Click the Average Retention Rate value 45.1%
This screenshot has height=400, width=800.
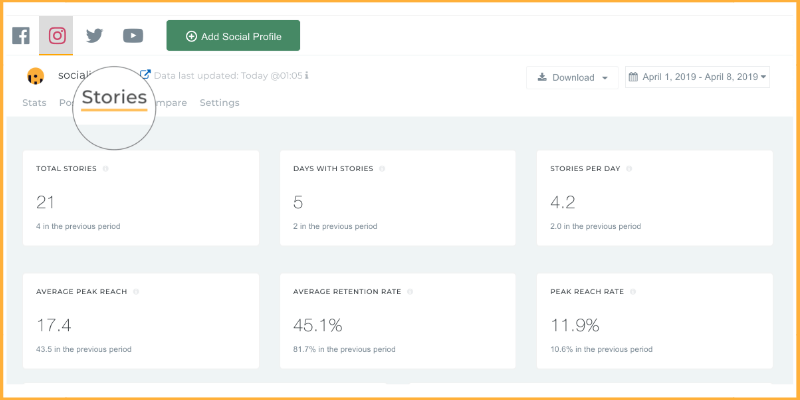(x=317, y=326)
